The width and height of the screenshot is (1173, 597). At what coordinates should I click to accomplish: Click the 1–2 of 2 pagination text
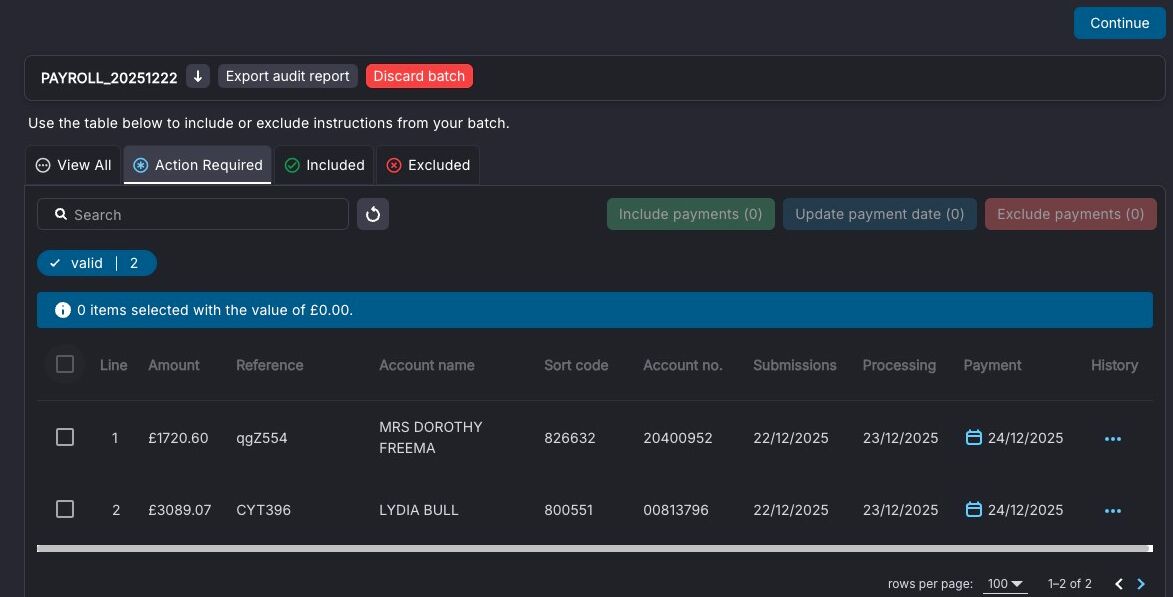[1069, 584]
